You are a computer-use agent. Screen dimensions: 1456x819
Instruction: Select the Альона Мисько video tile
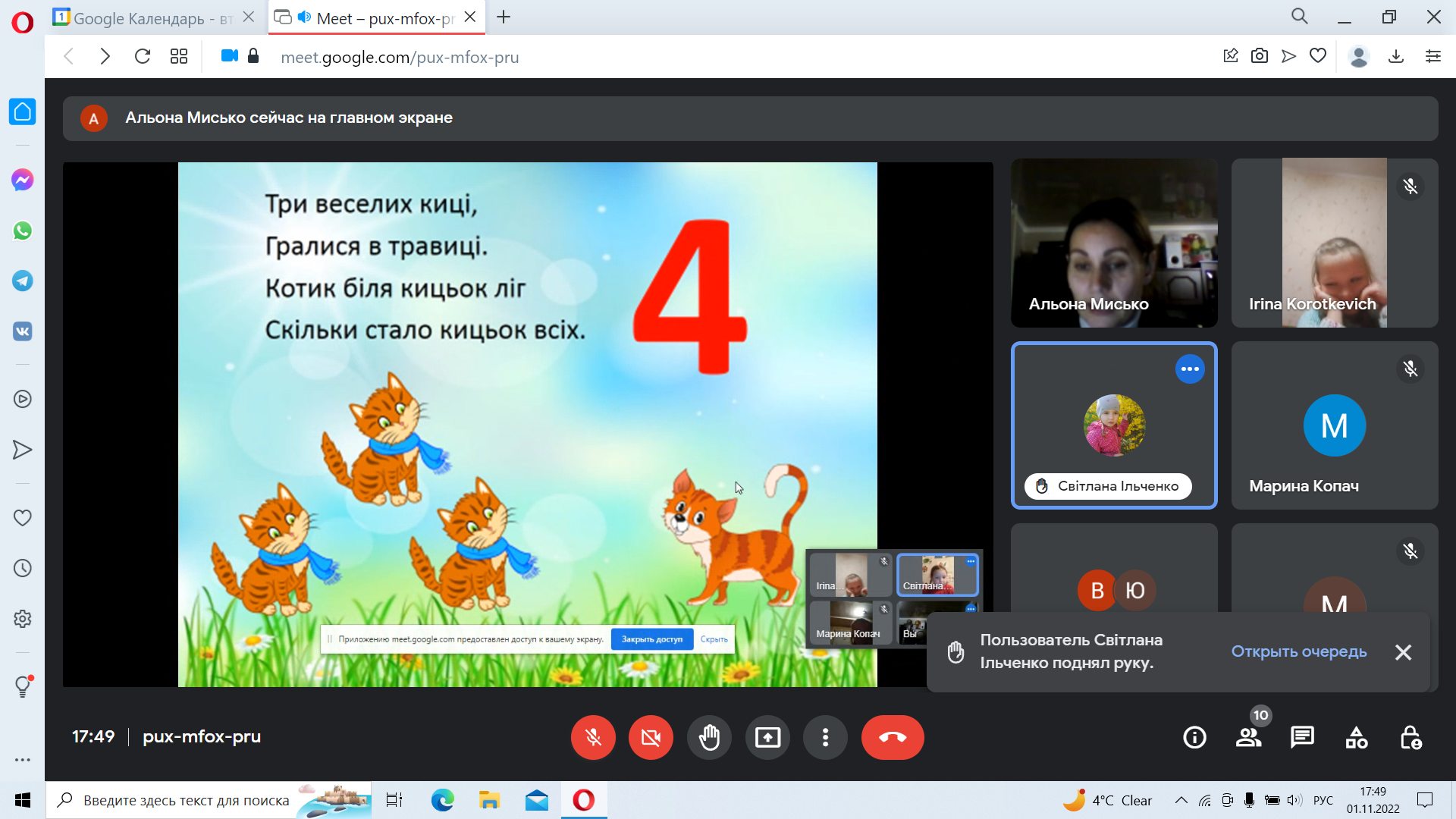point(1114,243)
